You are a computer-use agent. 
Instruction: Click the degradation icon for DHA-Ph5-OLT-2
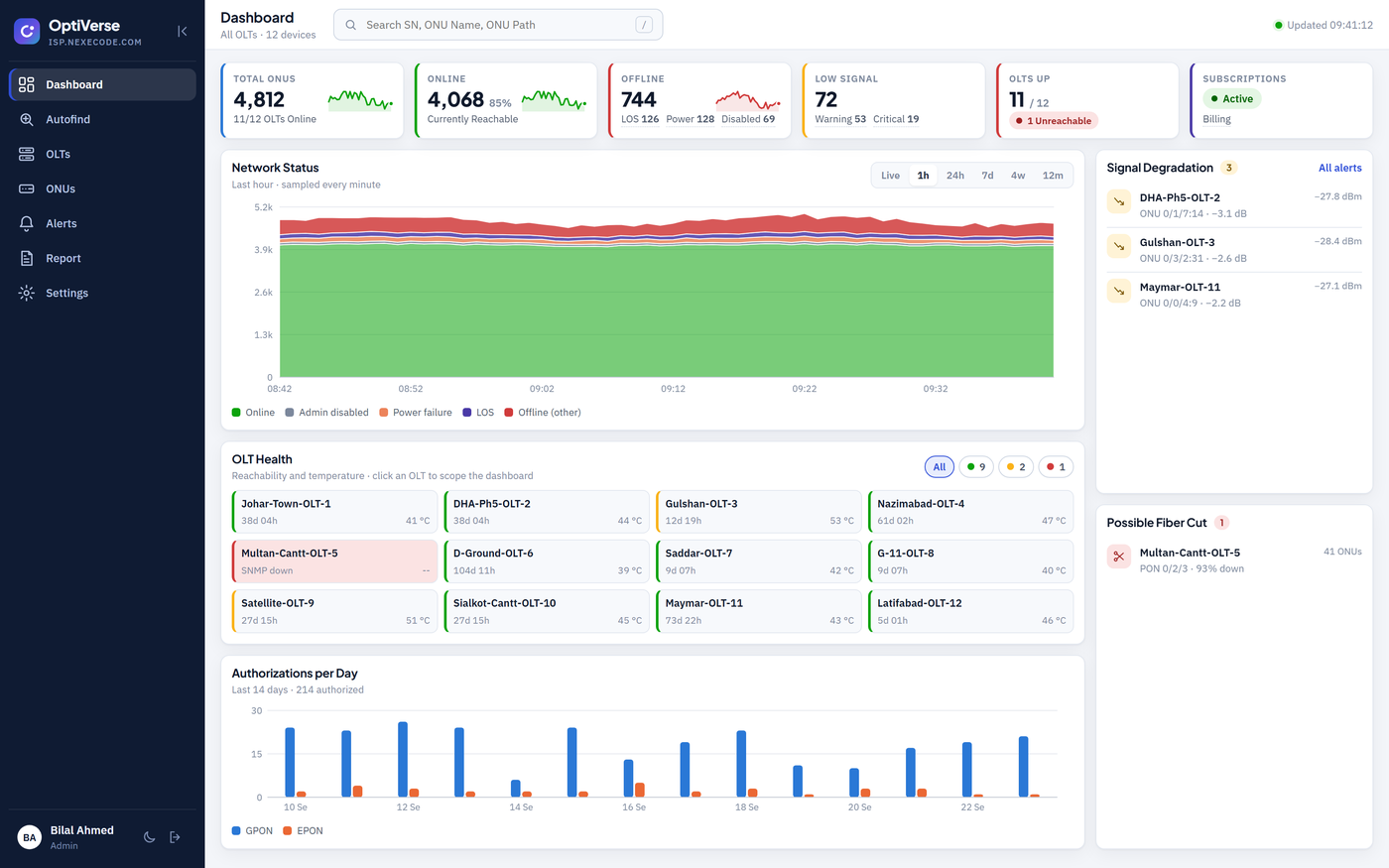(1119, 201)
